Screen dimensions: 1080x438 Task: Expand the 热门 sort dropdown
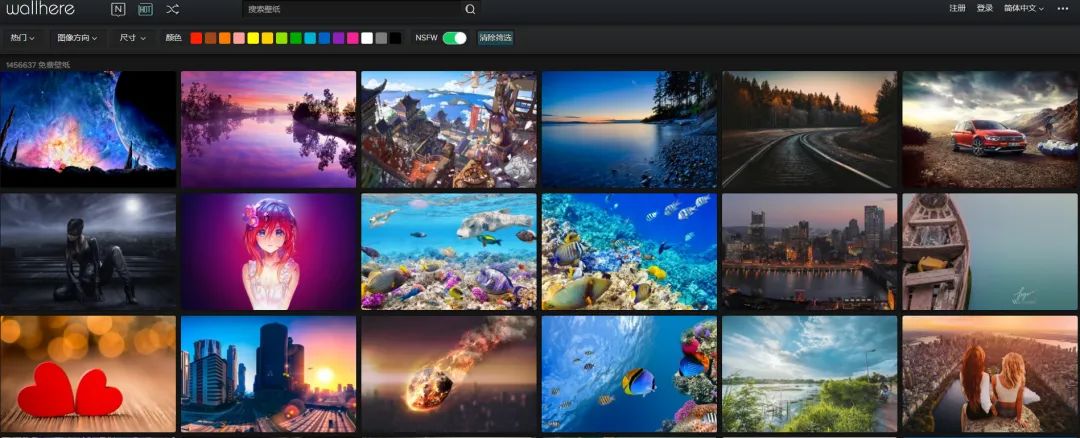[x=23, y=38]
